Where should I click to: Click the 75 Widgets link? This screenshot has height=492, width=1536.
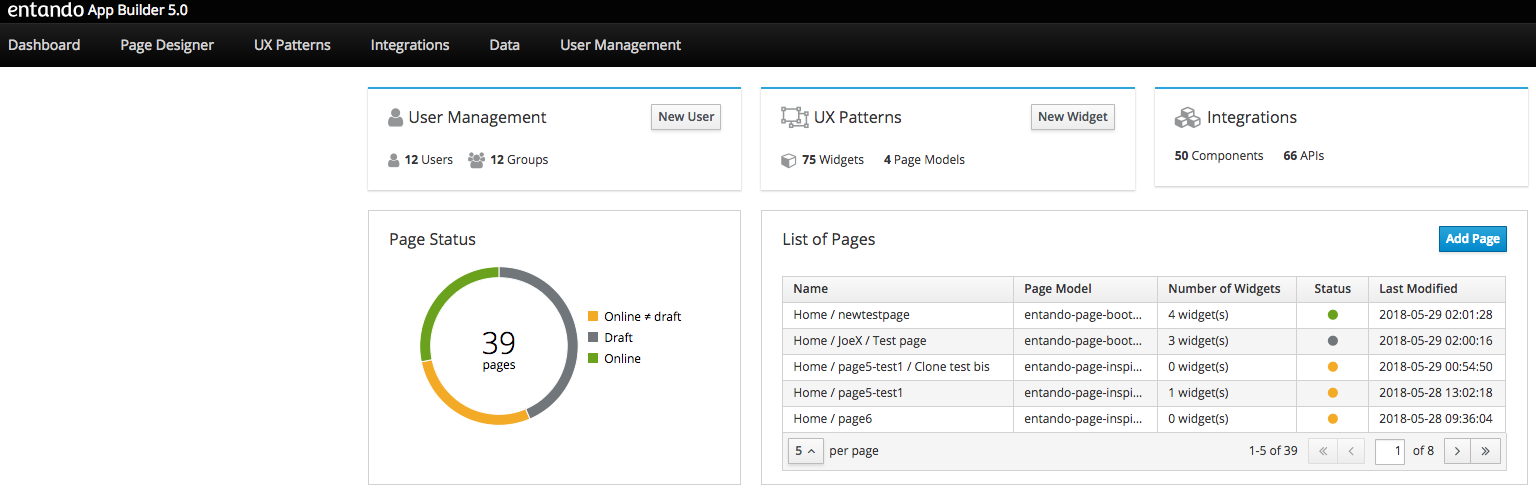[x=833, y=160]
